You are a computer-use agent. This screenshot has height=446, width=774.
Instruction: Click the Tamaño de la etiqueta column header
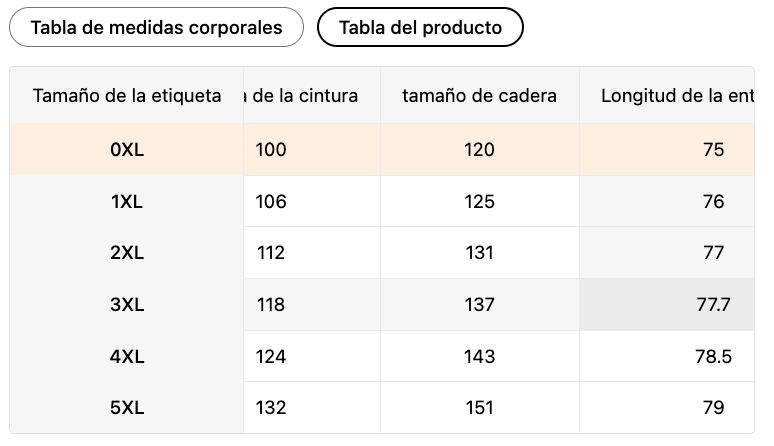coord(127,95)
